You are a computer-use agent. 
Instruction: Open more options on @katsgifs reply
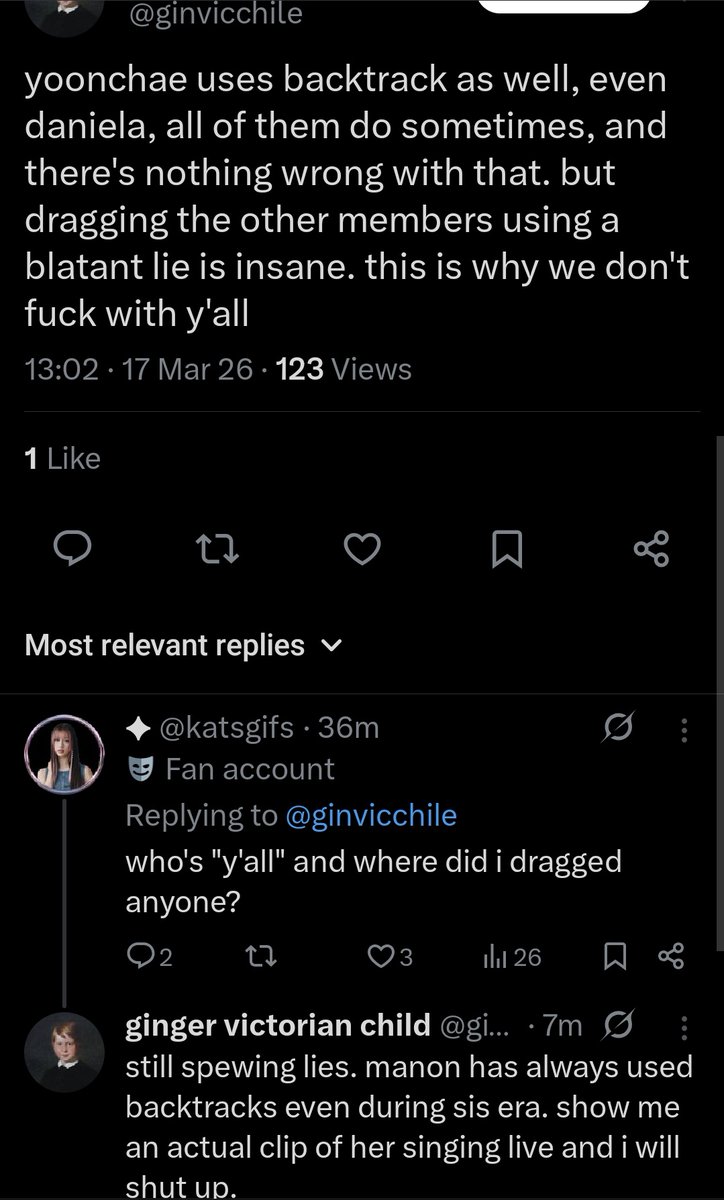tap(685, 729)
